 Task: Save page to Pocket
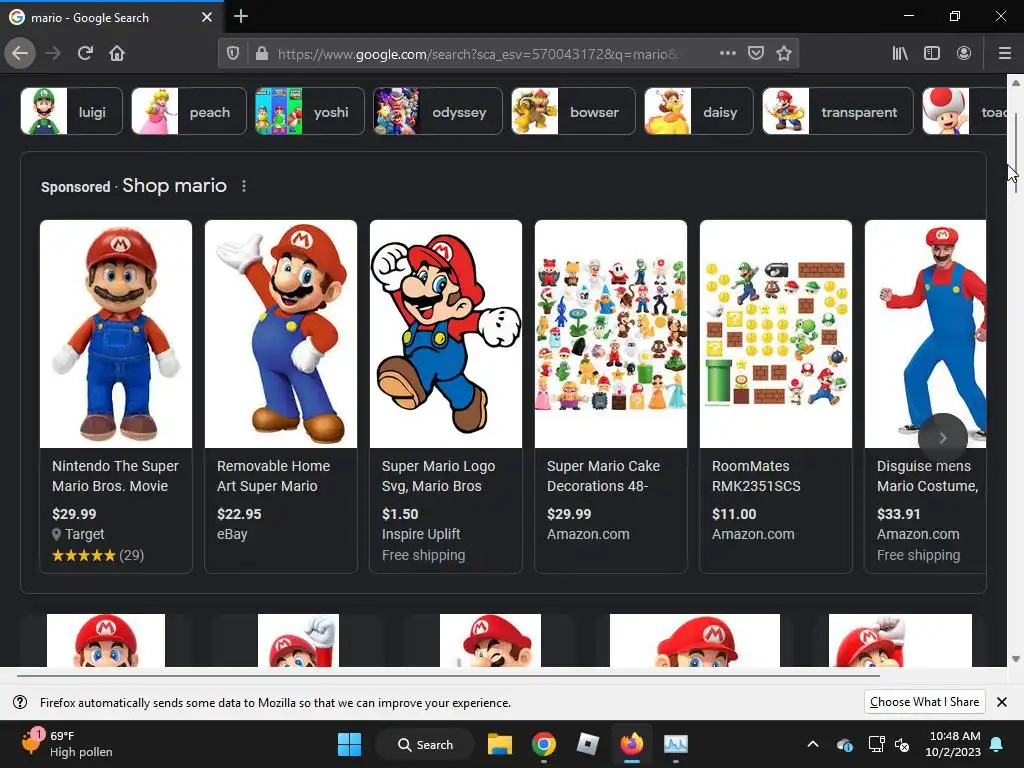(756, 53)
